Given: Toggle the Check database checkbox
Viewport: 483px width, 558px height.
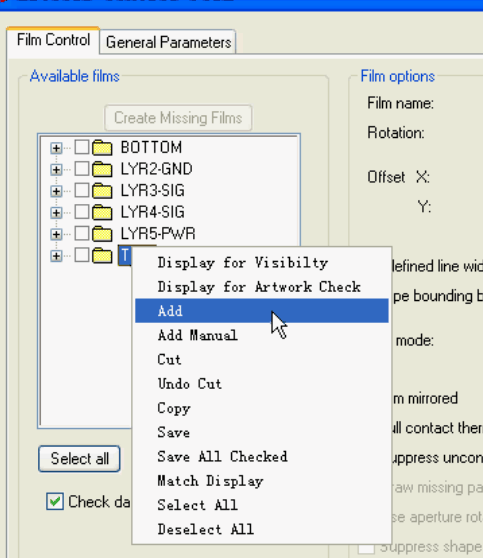Looking at the screenshot, I should click(x=55, y=502).
